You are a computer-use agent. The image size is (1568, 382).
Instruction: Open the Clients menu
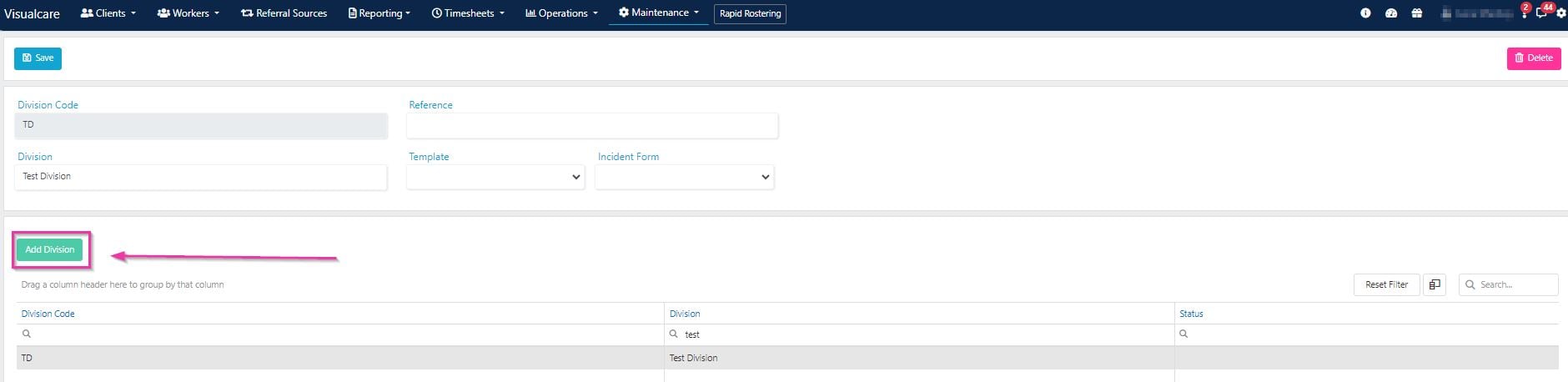tap(108, 13)
